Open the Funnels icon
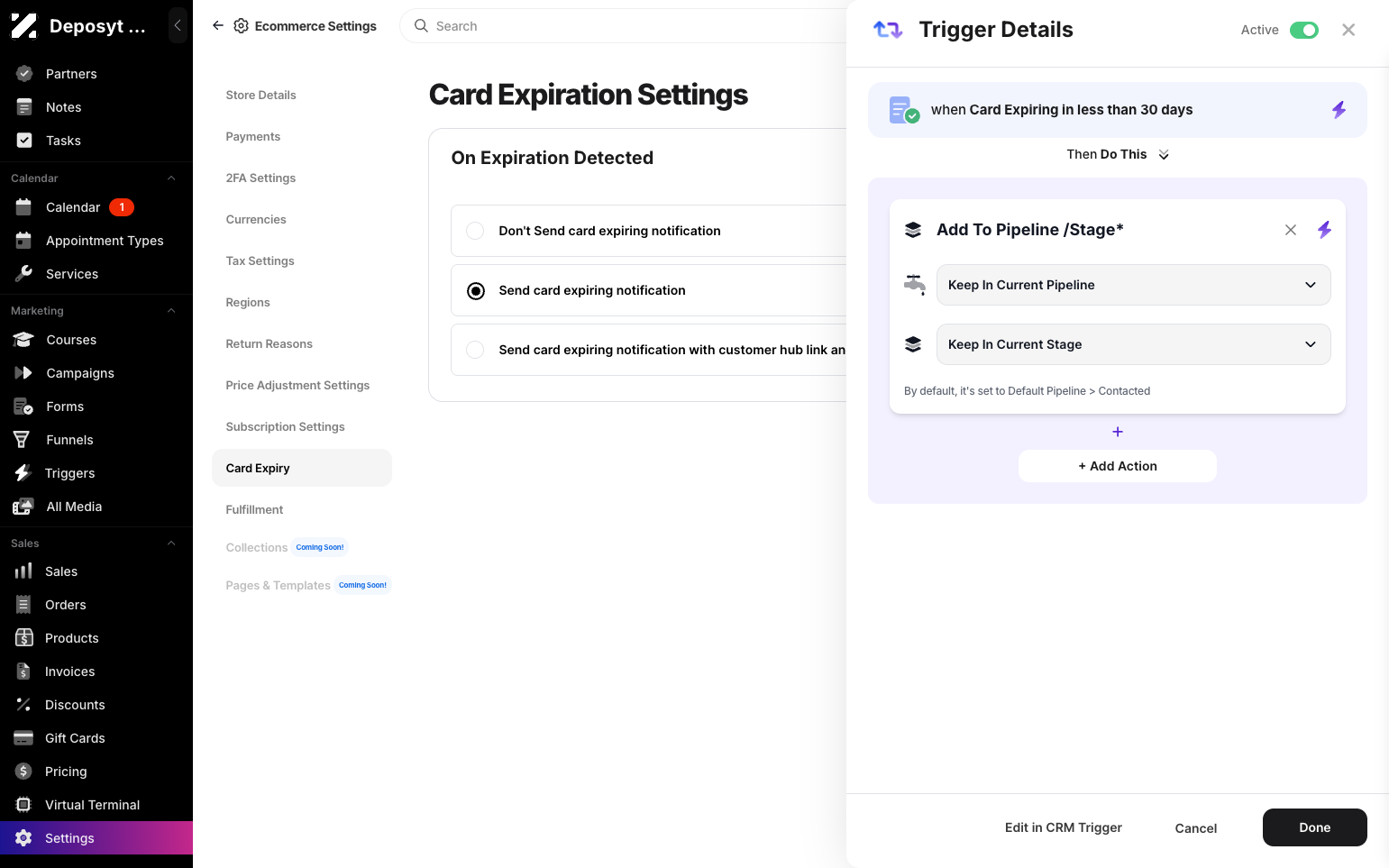Image resolution: width=1389 pixels, height=868 pixels. click(23, 440)
